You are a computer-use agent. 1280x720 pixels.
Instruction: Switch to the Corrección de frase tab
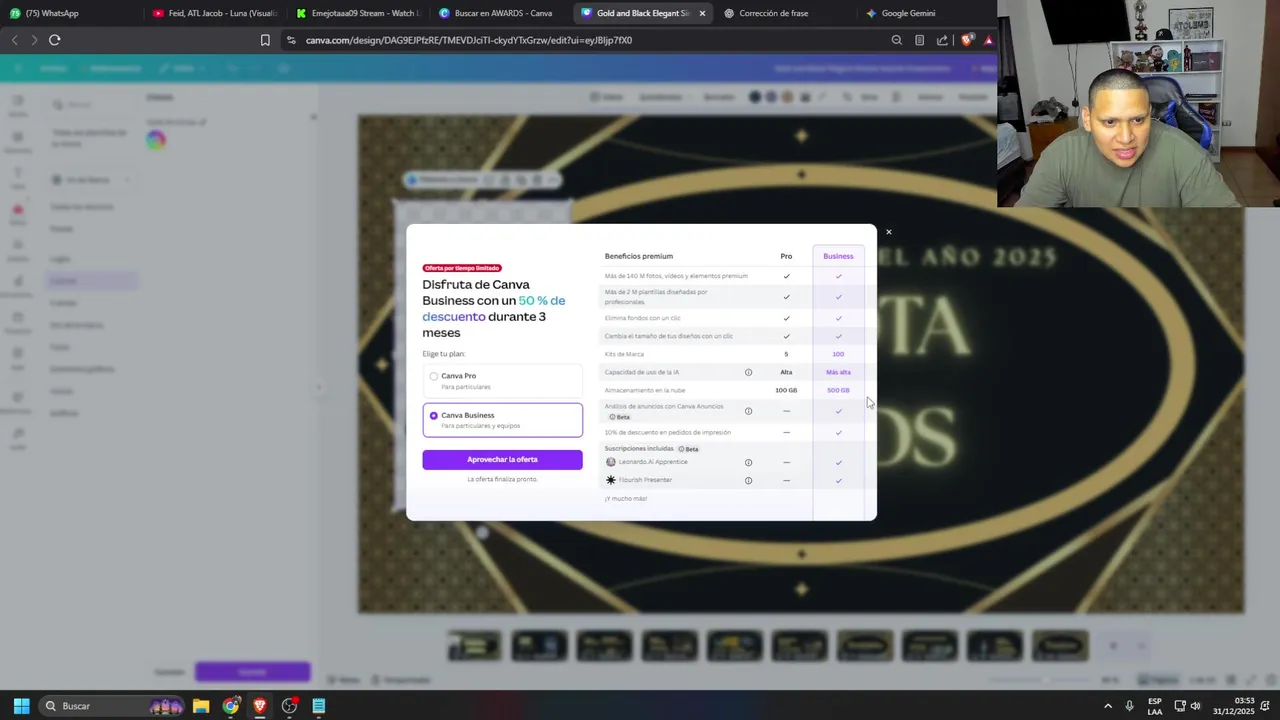(x=785, y=13)
